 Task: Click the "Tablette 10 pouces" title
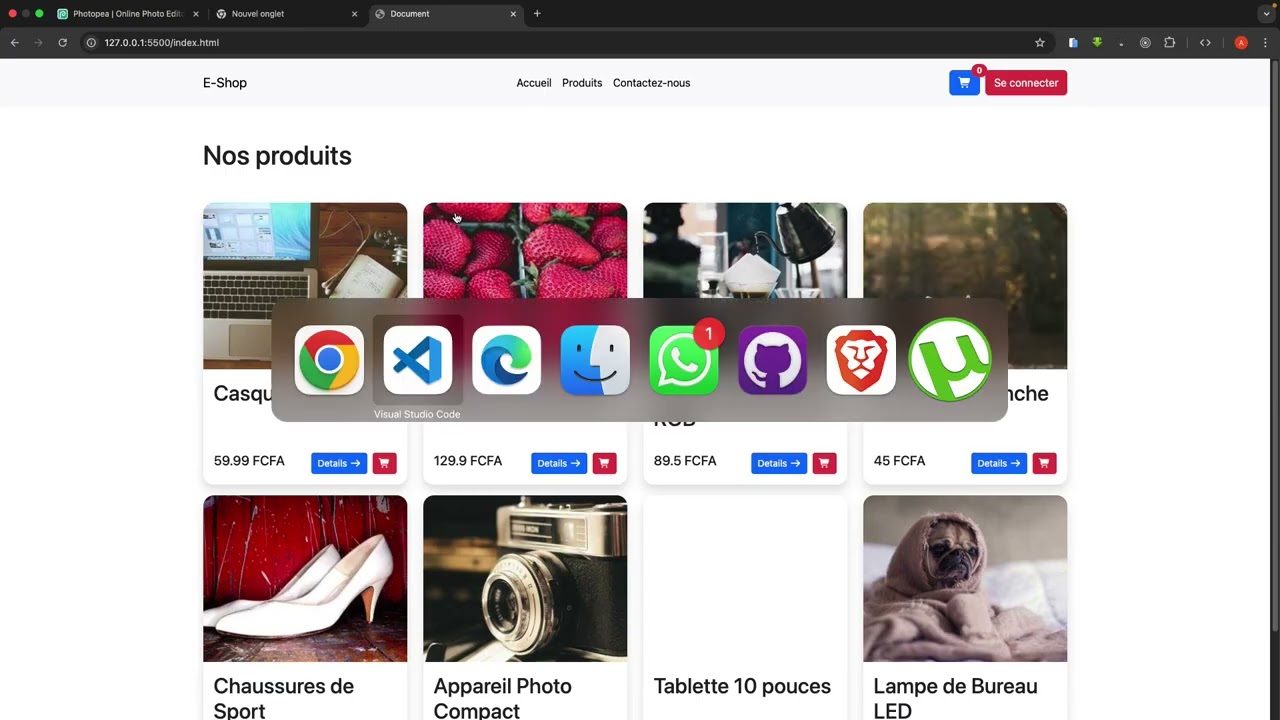pos(742,686)
